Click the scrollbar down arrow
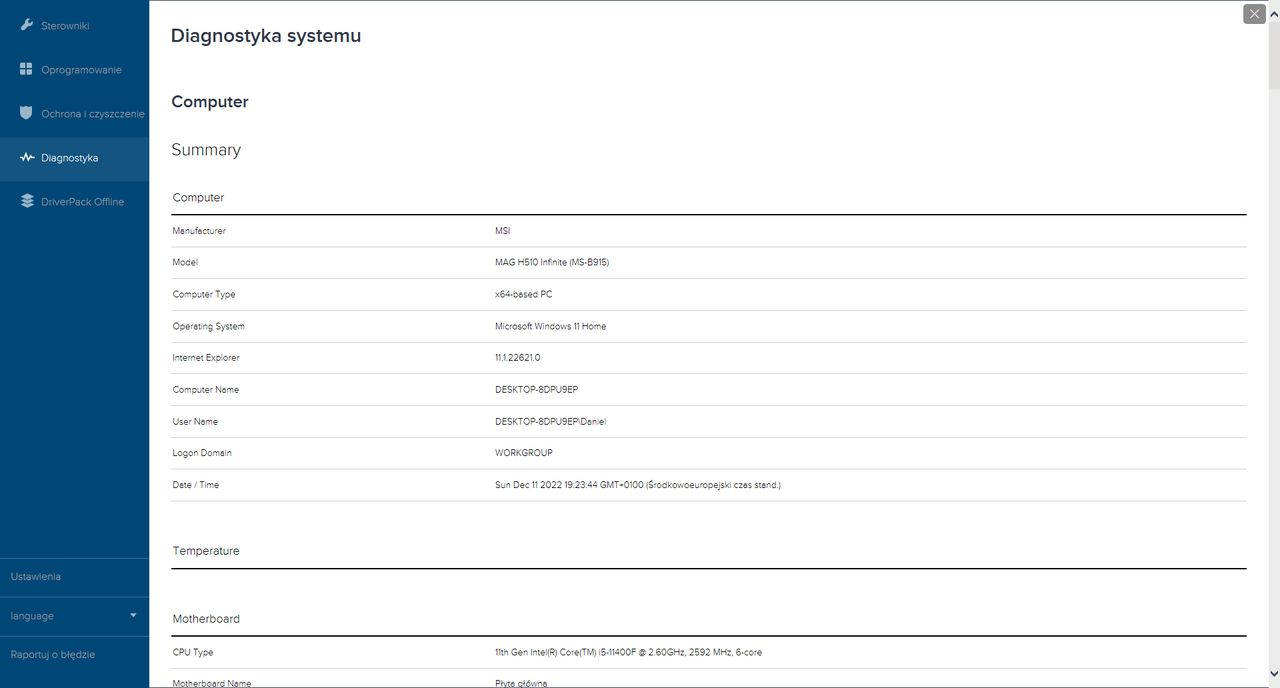1280x688 pixels. tap(1272, 673)
